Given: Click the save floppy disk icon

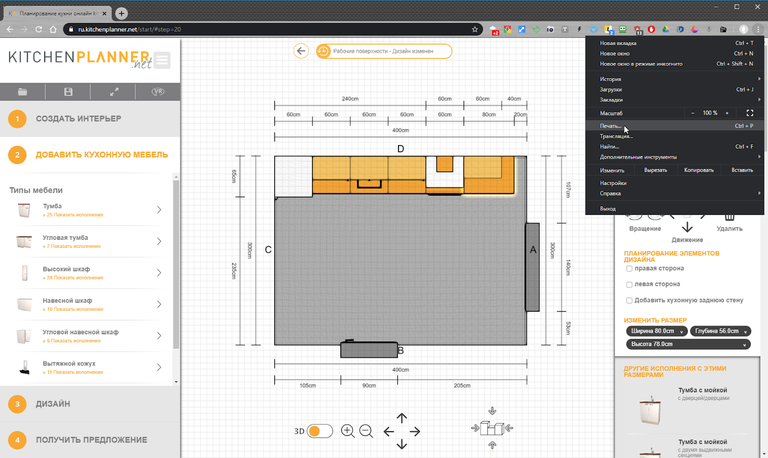Looking at the screenshot, I should pyautogui.click(x=68, y=92).
